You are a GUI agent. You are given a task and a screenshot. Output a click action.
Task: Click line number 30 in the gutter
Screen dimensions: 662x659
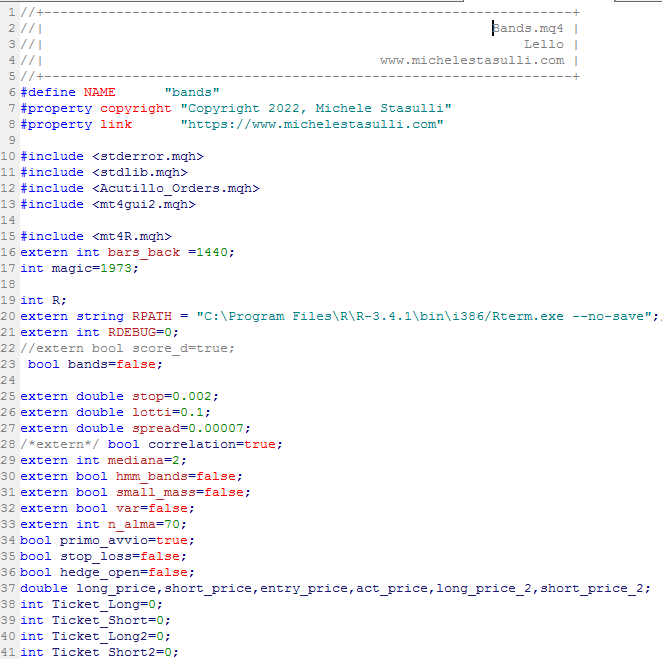tap(9, 476)
